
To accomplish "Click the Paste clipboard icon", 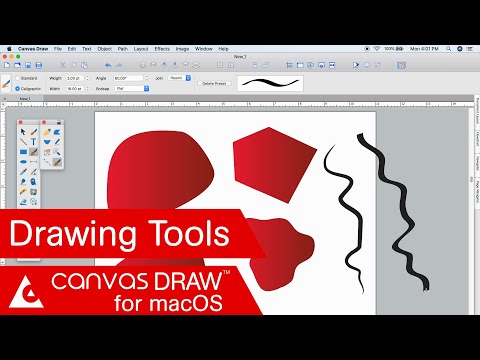I will click(84, 65).
